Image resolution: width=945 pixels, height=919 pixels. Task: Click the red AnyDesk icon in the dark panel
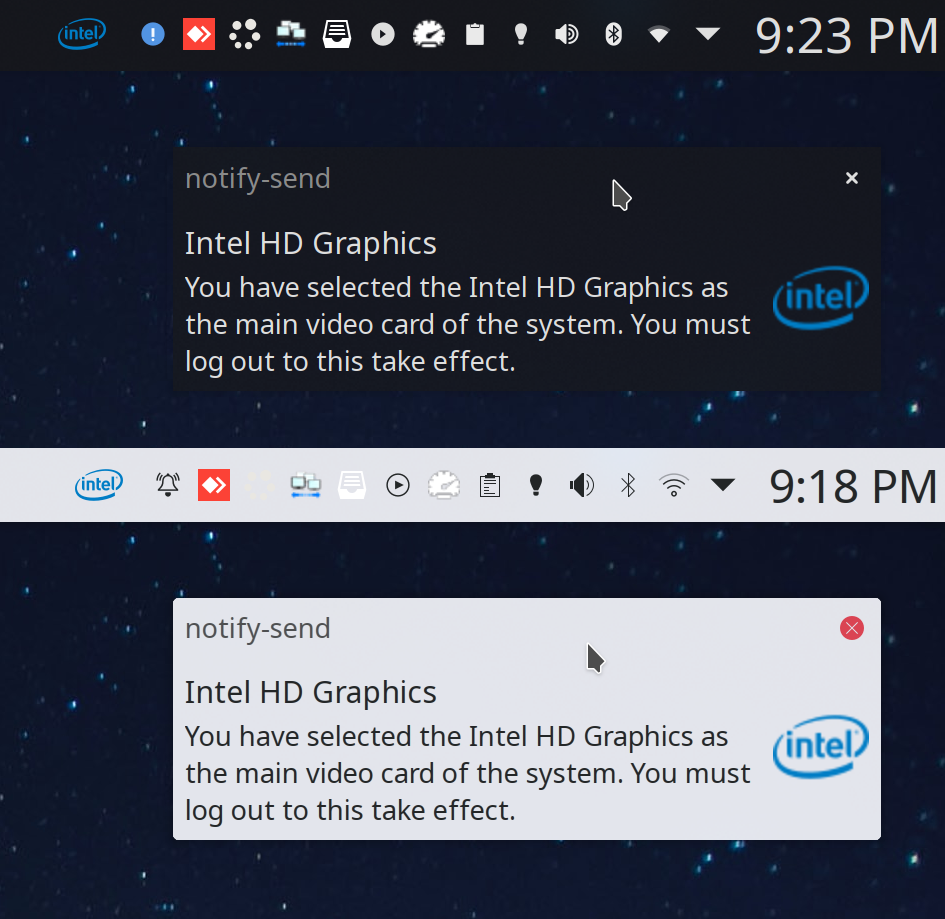(x=199, y=34)
